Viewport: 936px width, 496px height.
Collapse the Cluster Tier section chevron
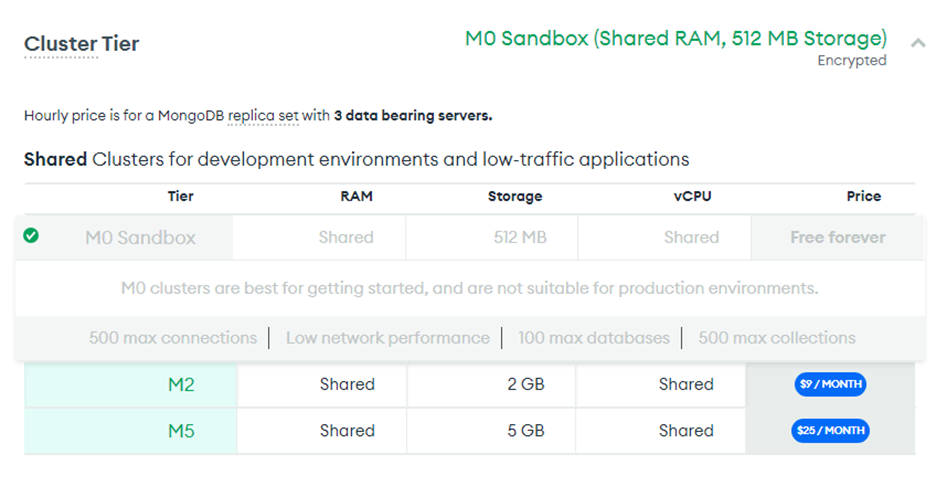tap(917, 43)
